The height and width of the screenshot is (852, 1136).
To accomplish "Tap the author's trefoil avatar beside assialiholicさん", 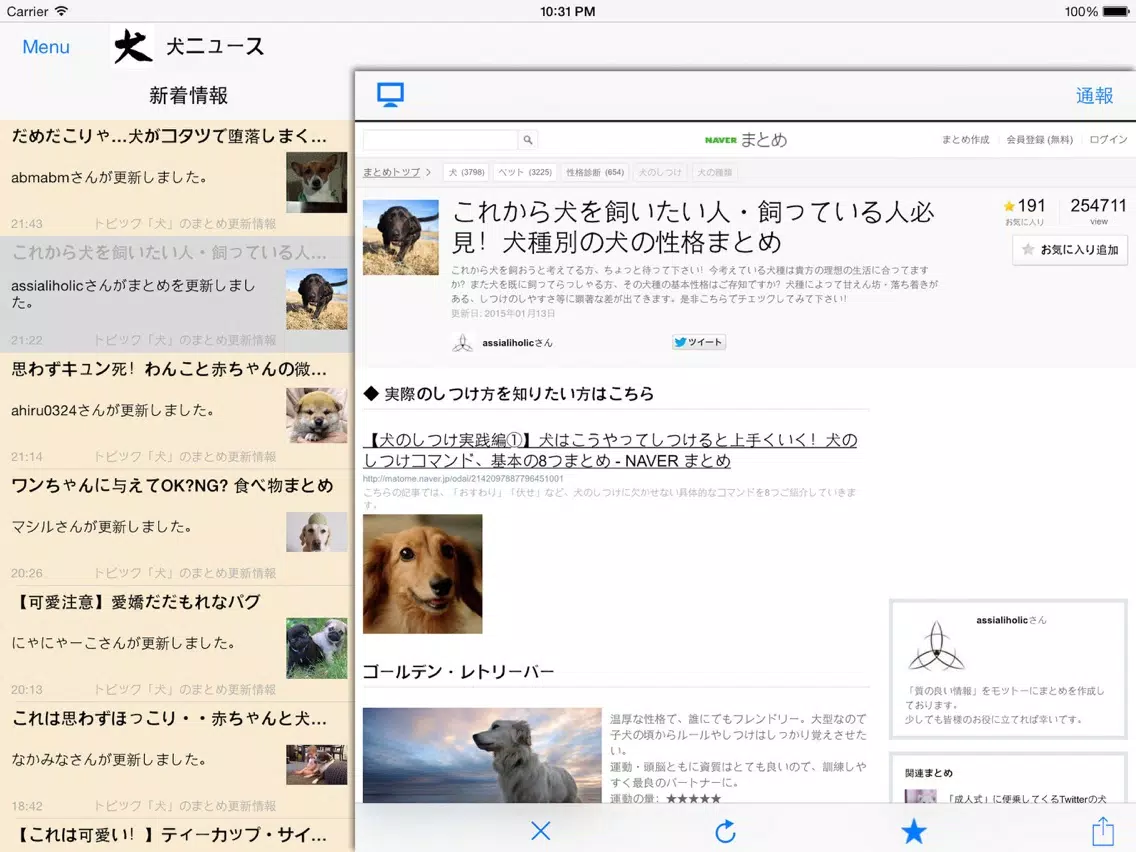I will [x=462, y=343].
